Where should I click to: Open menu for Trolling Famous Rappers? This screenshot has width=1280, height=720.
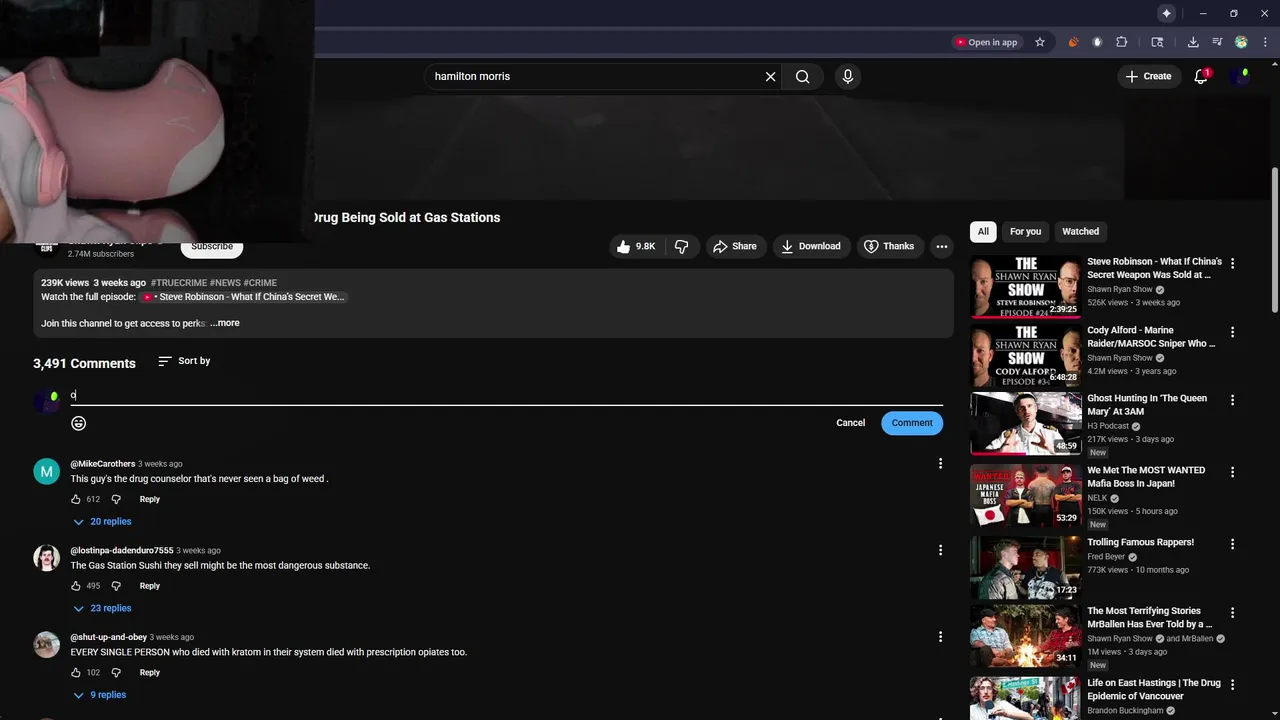pos(1232,544)
